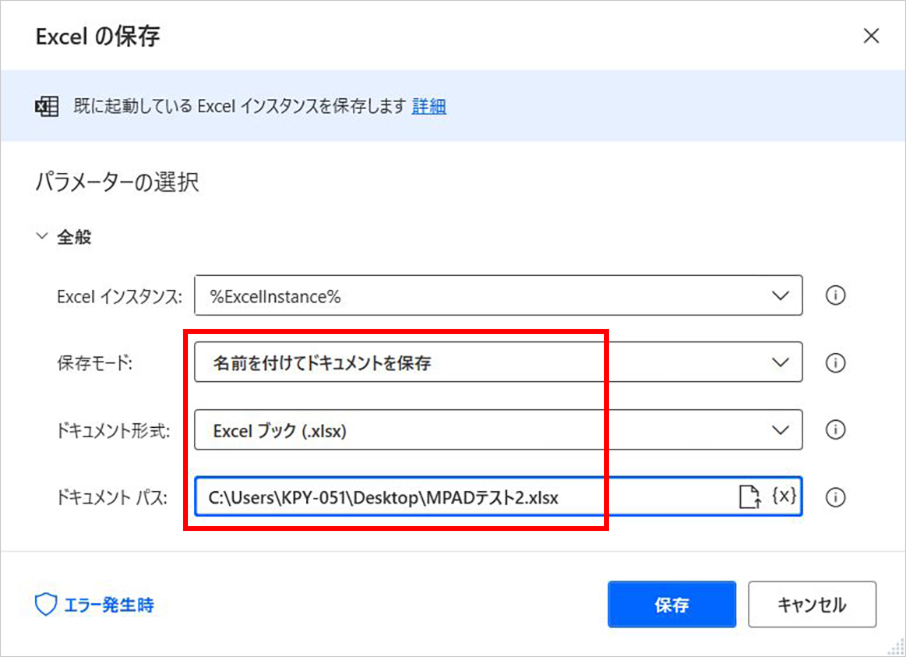906x657 pixels.
Task: Click the Excel icon in the banner
Action: (x=47, y=106)
